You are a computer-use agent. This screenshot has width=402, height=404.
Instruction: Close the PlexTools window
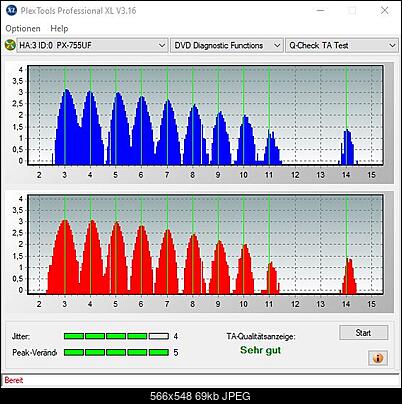point(384,10)
